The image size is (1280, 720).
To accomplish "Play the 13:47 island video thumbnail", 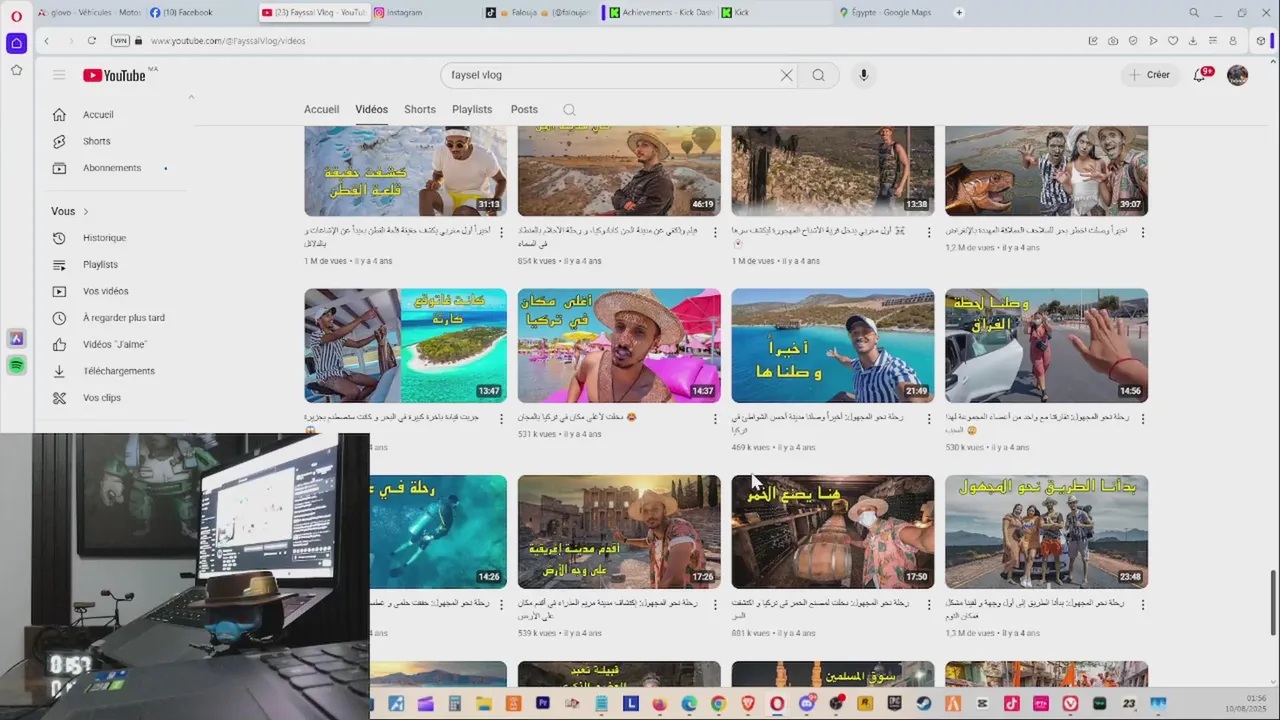I will (x=405, y=346).
